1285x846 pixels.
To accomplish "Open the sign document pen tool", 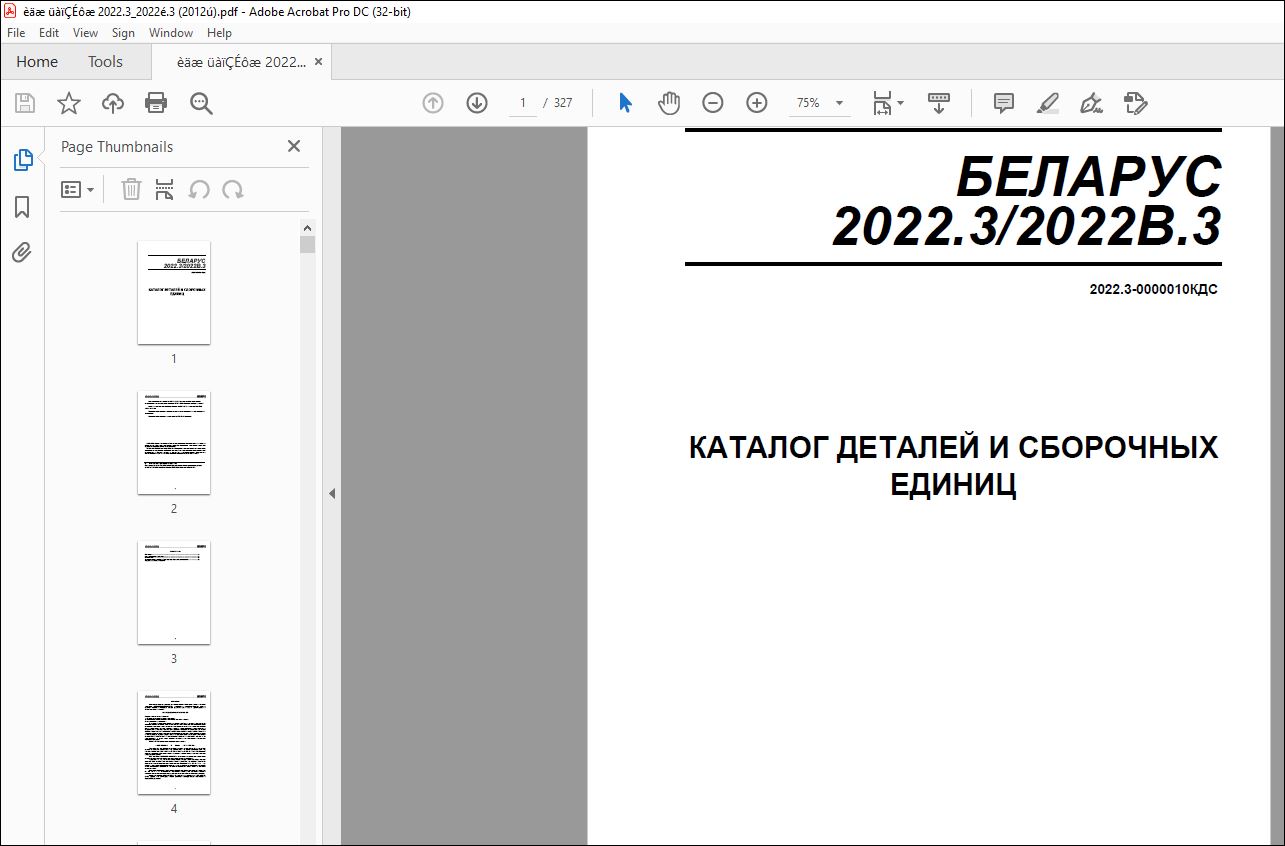I will click(x=1091, y=103).
